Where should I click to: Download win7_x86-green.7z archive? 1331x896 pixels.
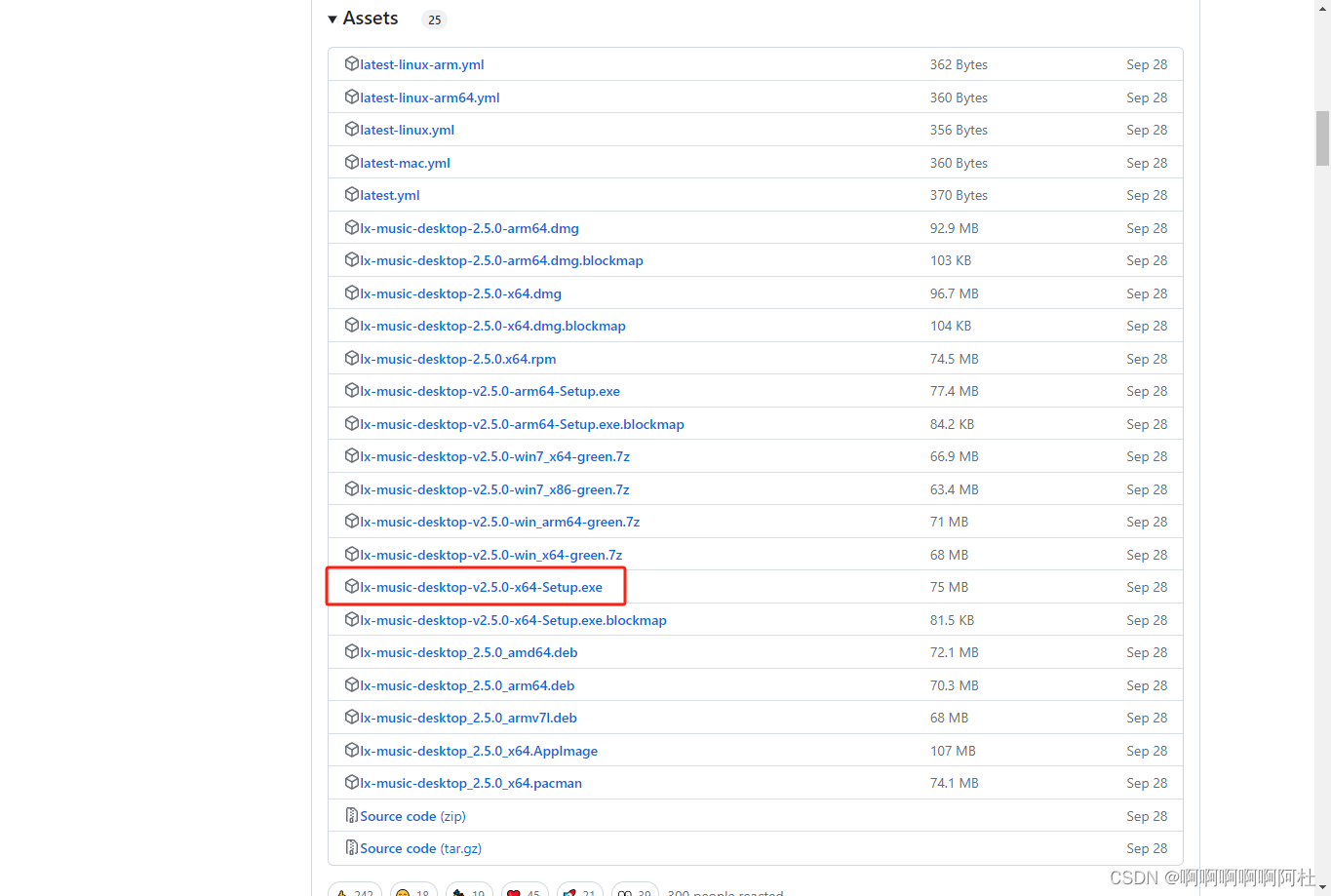click(495, 489)
